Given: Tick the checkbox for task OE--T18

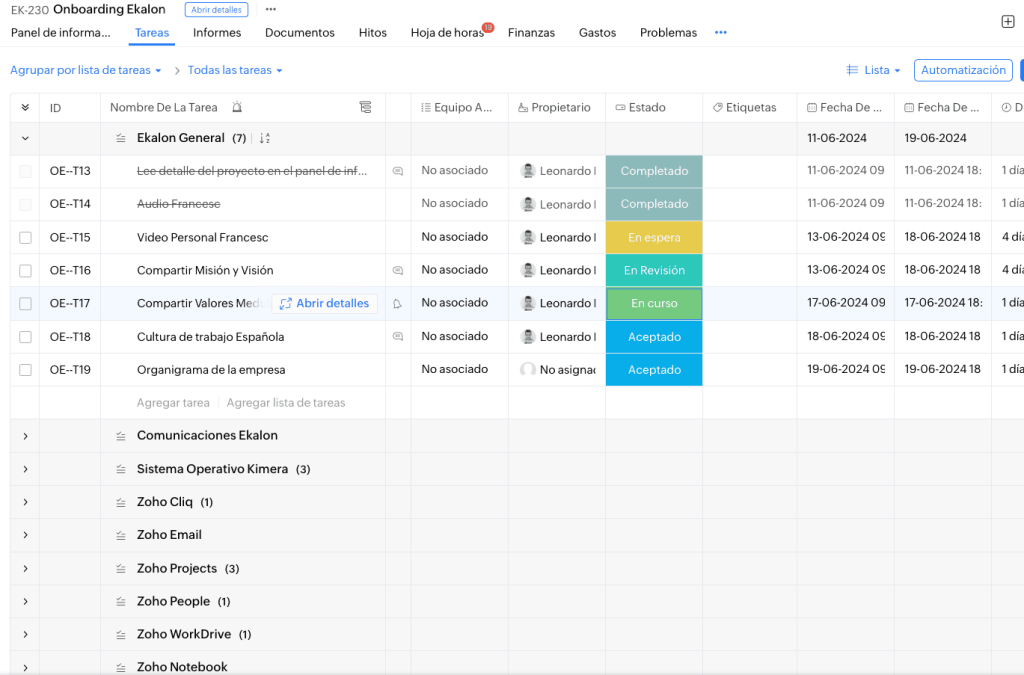Looking at the screenshot, I should (25, 337).
